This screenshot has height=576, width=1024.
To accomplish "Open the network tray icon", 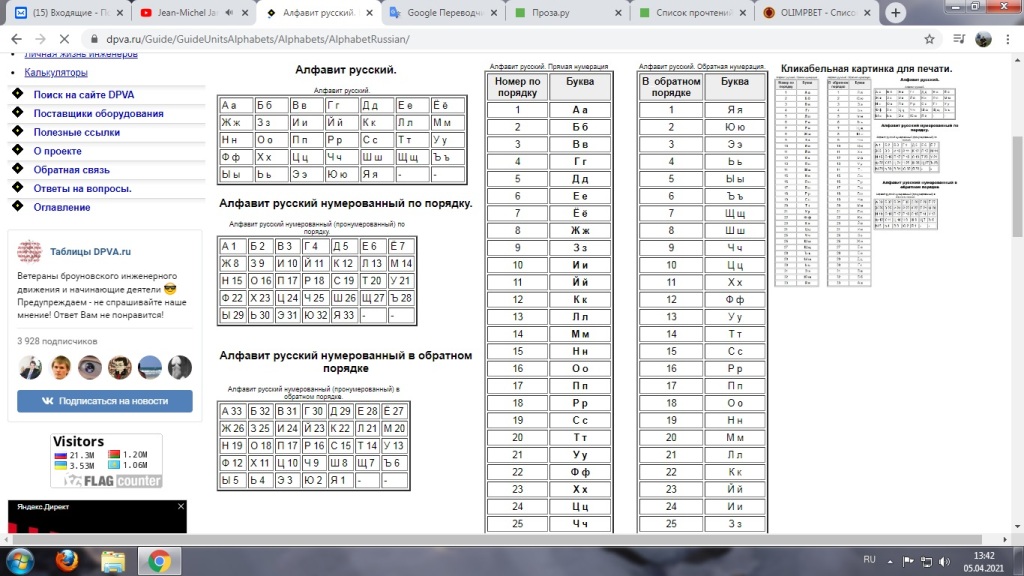I will [x=926, y=561].
